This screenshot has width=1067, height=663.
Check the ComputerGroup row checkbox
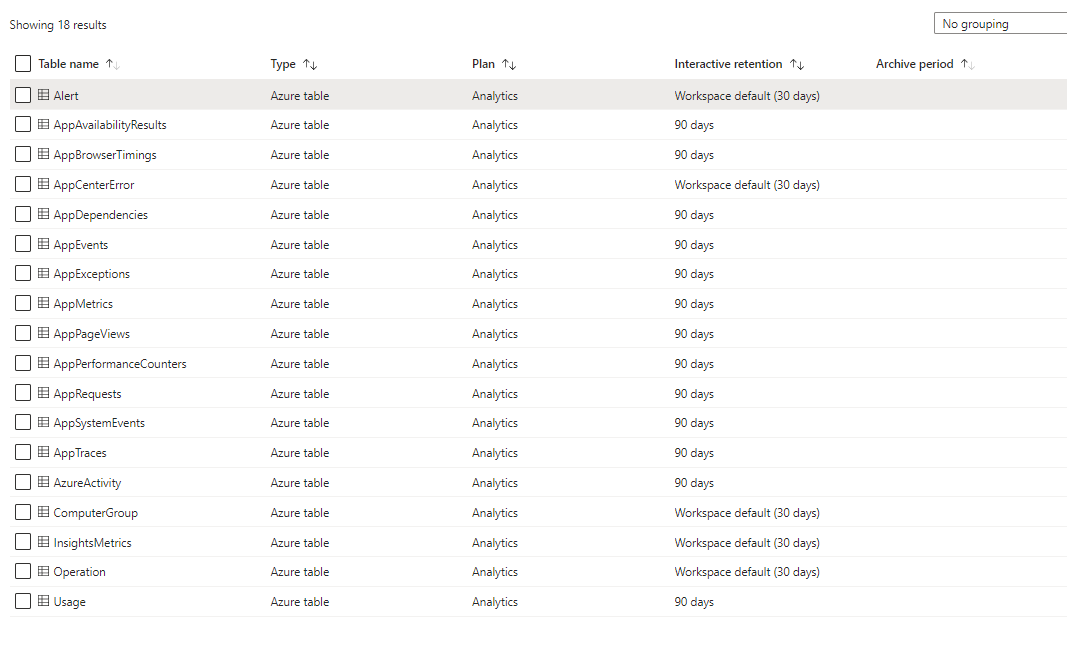click(23, 513)
